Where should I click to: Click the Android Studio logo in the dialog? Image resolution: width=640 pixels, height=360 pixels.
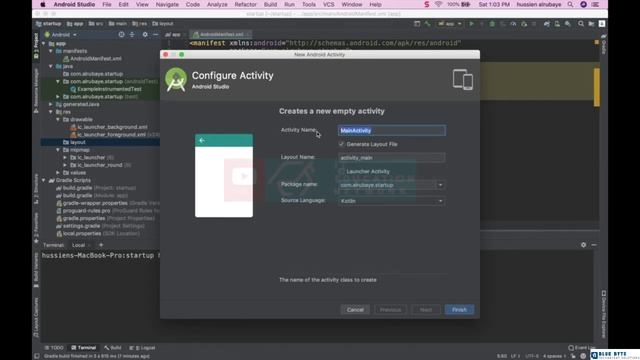[x=176, y=79]
